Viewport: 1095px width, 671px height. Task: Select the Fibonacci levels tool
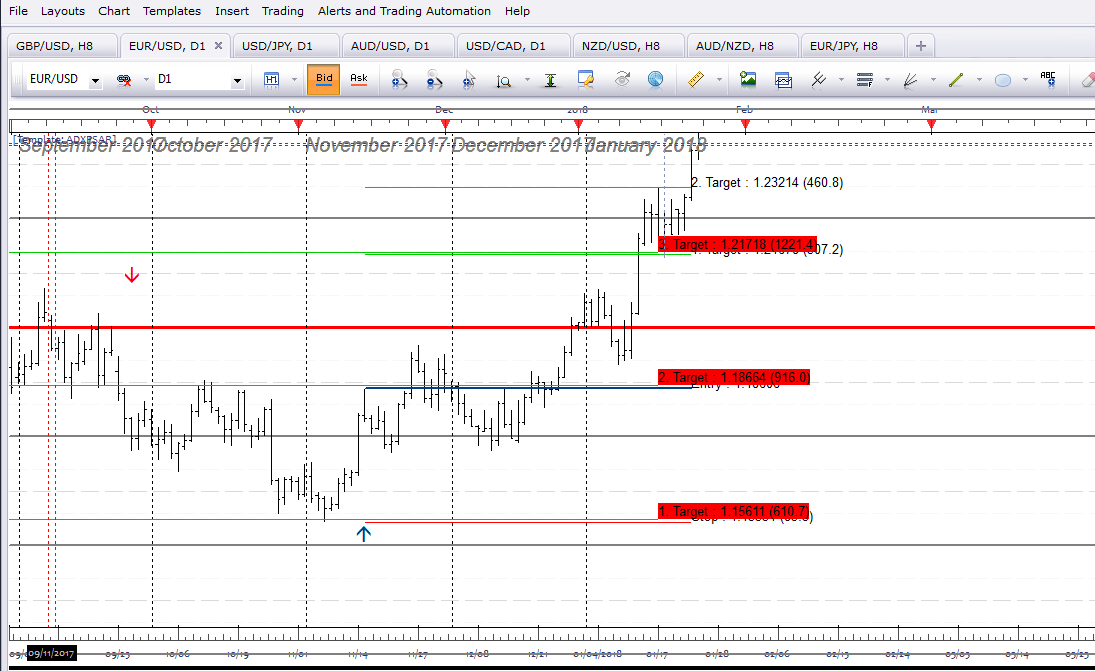coord(865,80)
